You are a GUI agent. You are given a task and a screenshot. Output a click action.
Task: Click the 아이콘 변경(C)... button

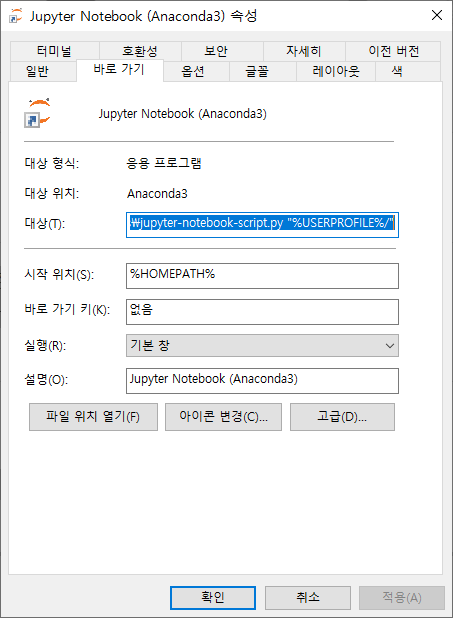(x=223, y=417)
